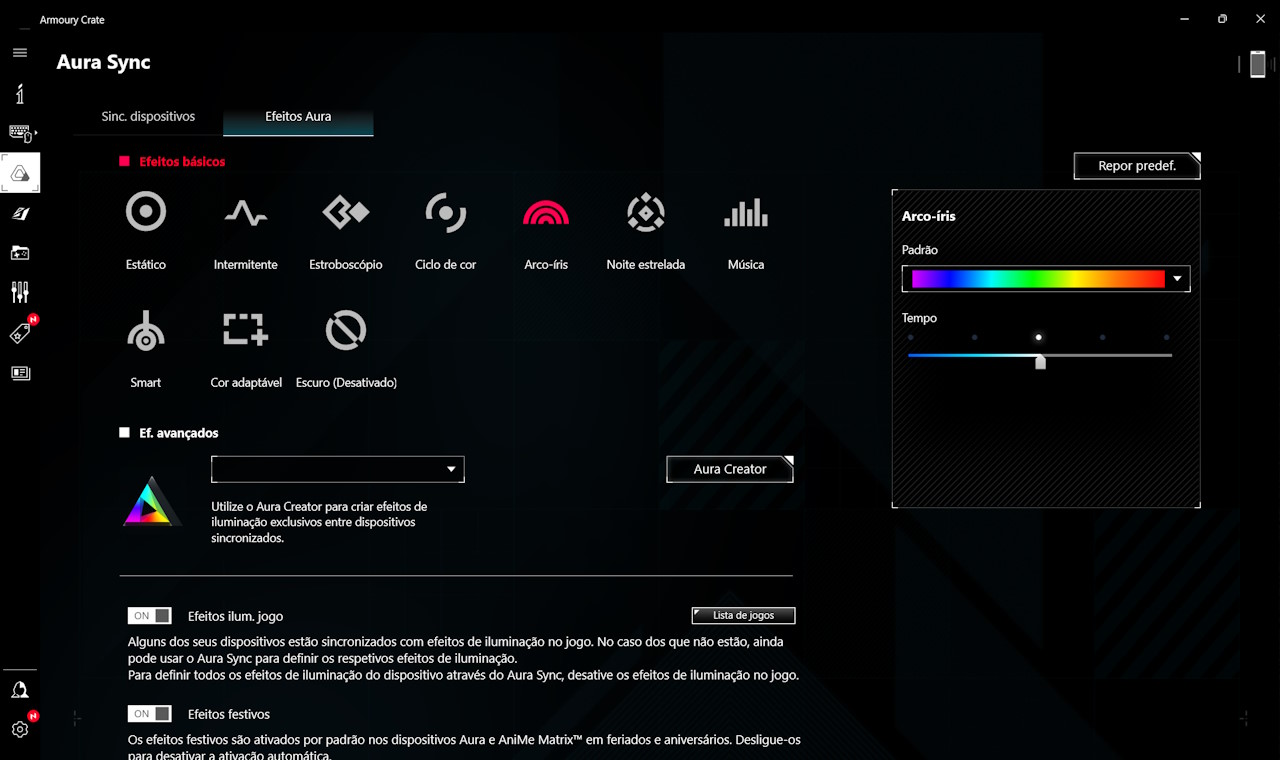This screenshot has height=760, width=1280.
Task: Click the Aura Sync page title
Action: tap(104, 62)
